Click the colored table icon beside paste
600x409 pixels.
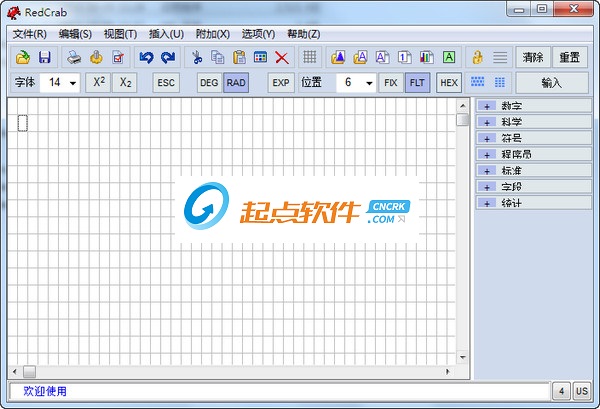click(x=261, y=57)
